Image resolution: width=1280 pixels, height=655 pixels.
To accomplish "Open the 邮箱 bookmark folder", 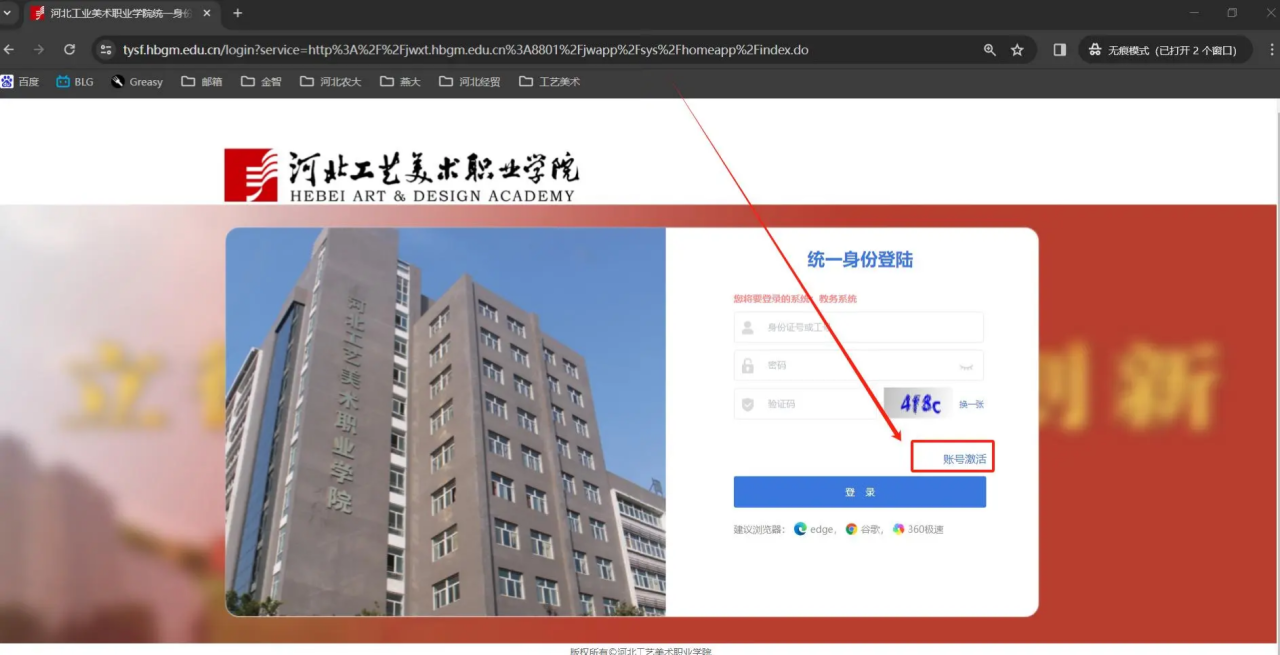I will coord(202,82).
